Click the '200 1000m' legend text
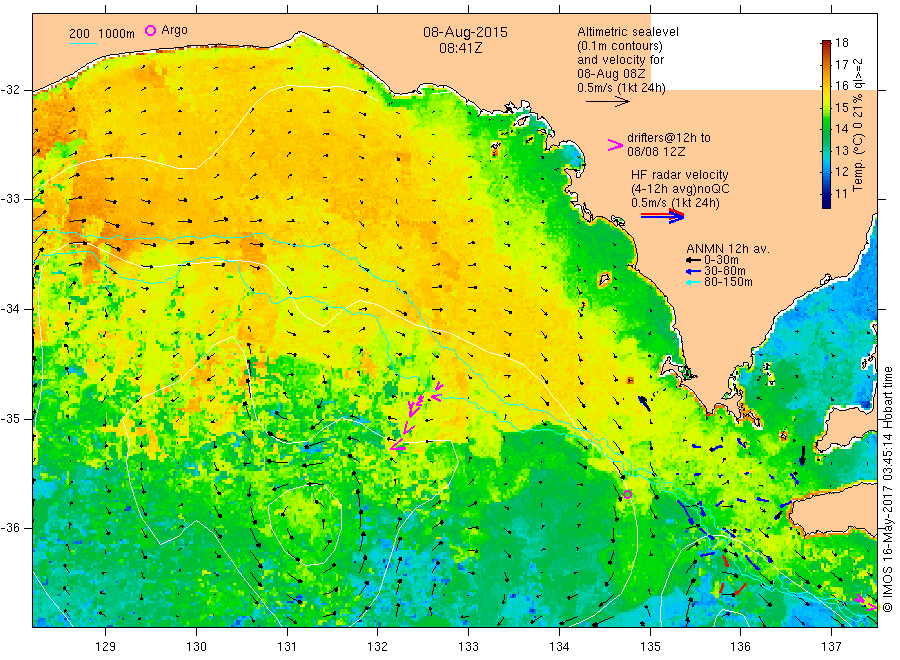900x660 pixels. click(102, 34)
